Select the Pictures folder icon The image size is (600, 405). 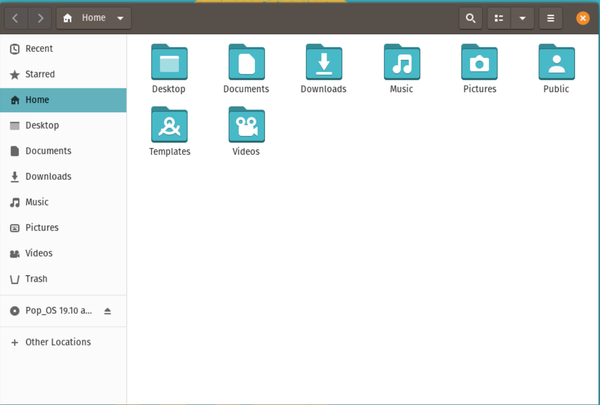pos(479,63)
